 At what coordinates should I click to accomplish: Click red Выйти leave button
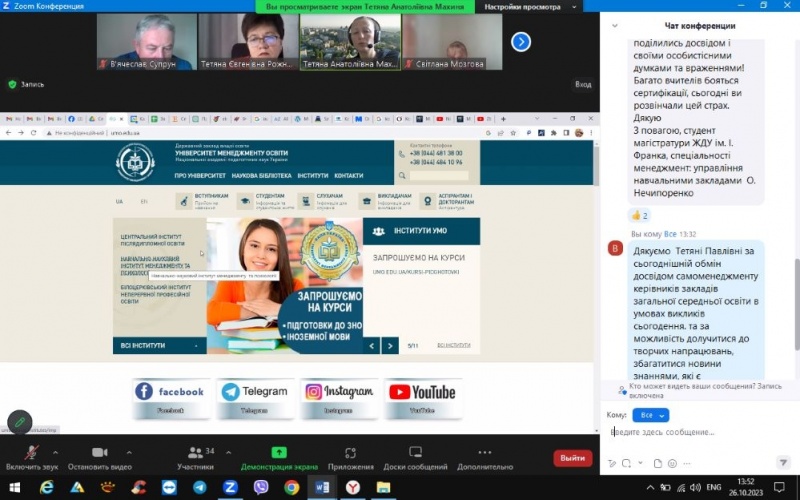[573, 458]
